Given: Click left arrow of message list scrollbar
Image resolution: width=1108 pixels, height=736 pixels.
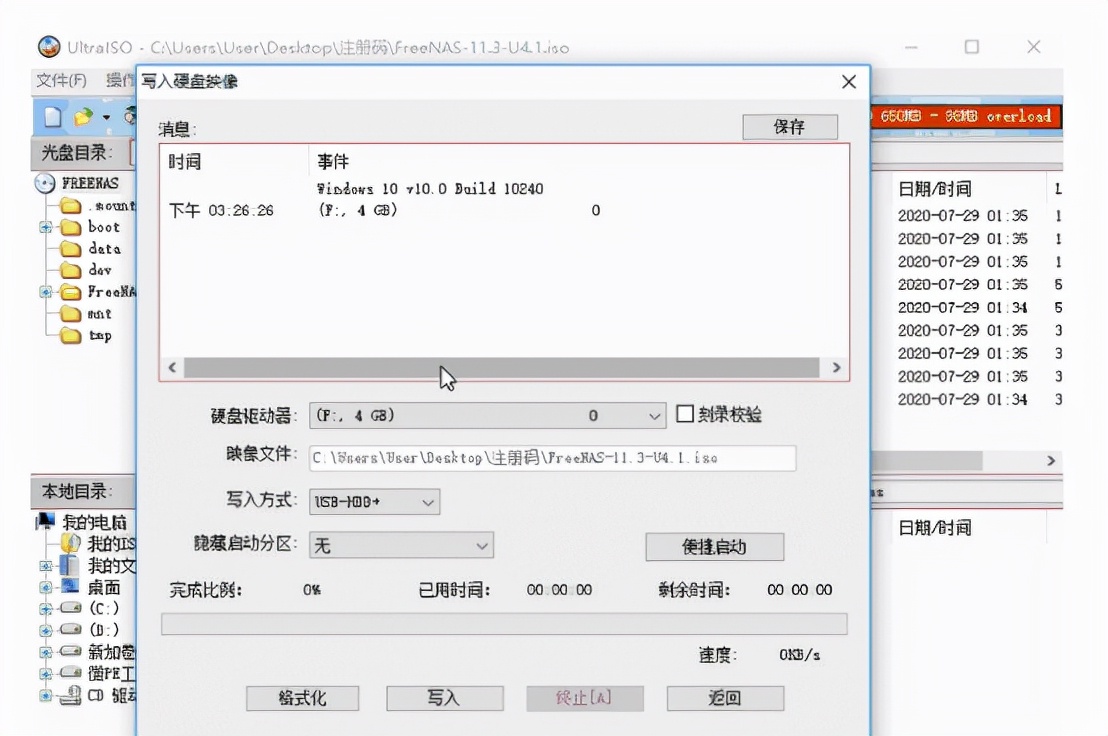Looking at the screenshot, I should [x=172, y=367].
